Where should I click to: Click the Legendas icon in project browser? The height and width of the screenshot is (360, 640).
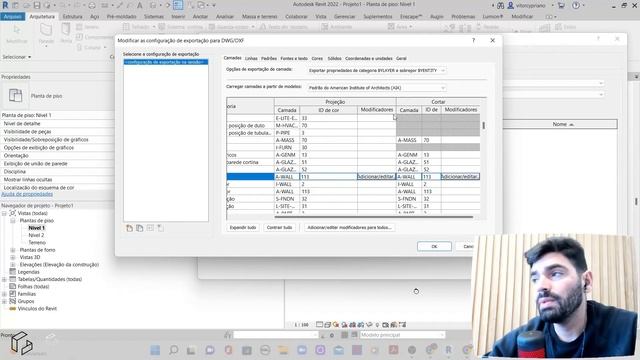13,272
